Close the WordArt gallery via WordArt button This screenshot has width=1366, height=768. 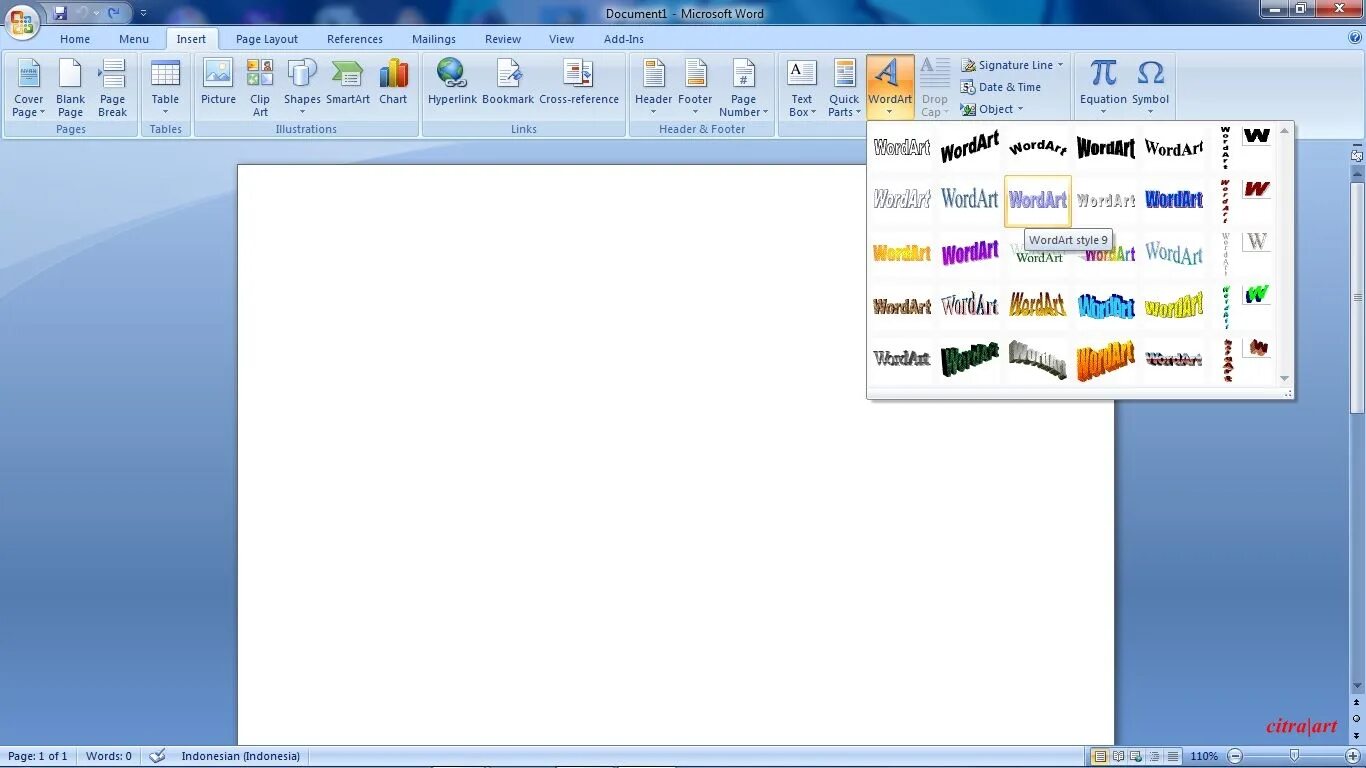click(890, 87)
